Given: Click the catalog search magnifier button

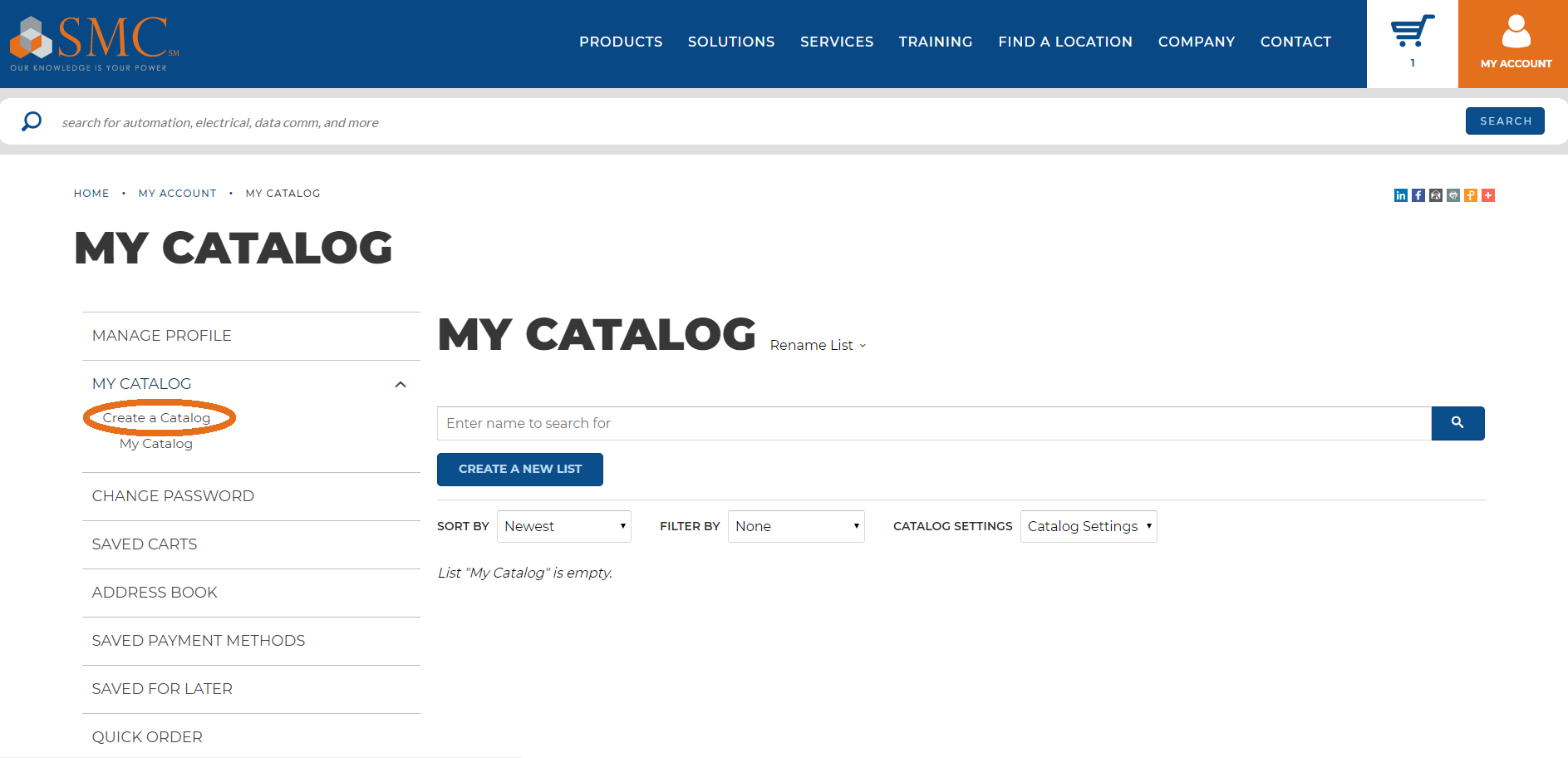Looking at the screenshot, I should click(x=1457, y=423).
